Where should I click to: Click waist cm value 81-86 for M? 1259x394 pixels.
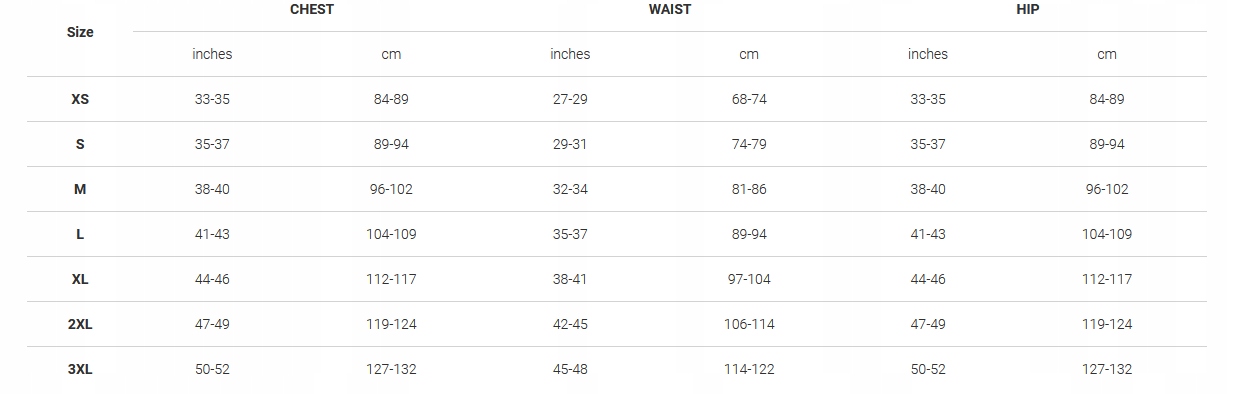click(749, 190)
